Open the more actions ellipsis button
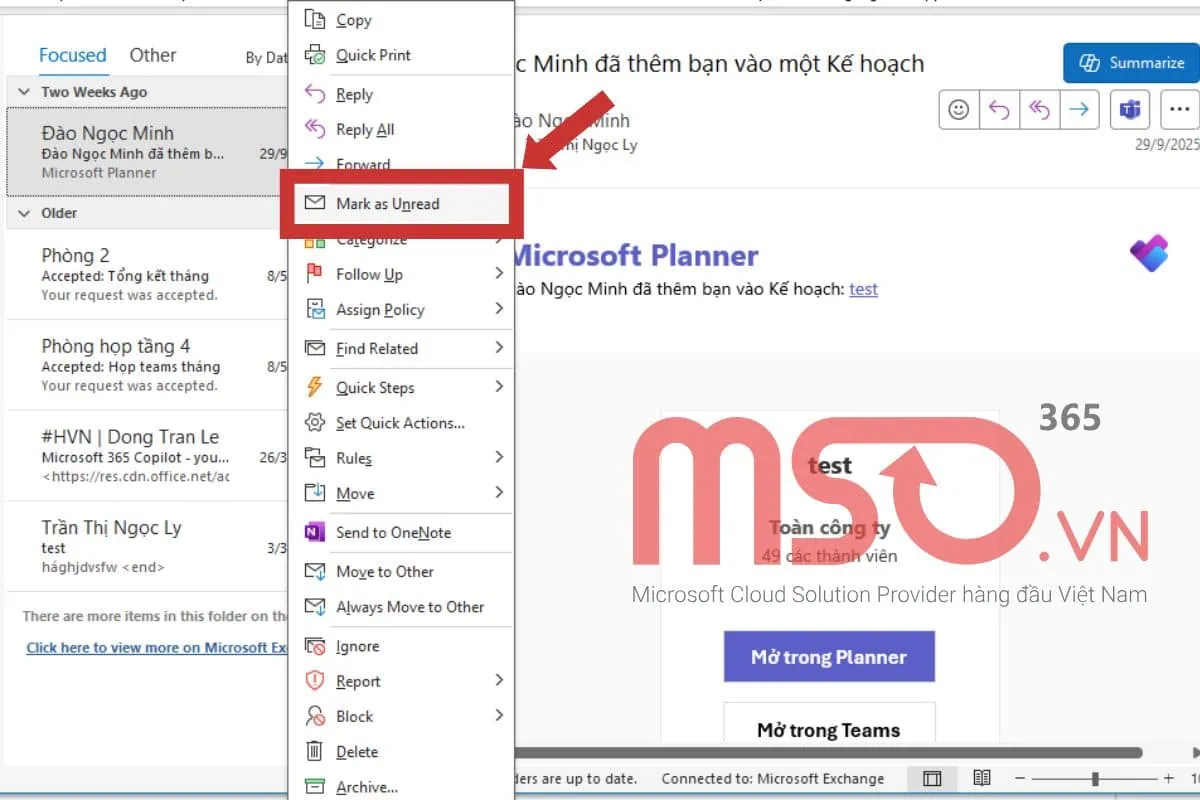This screenshot has height=800, width=1200. [1181, 110]
